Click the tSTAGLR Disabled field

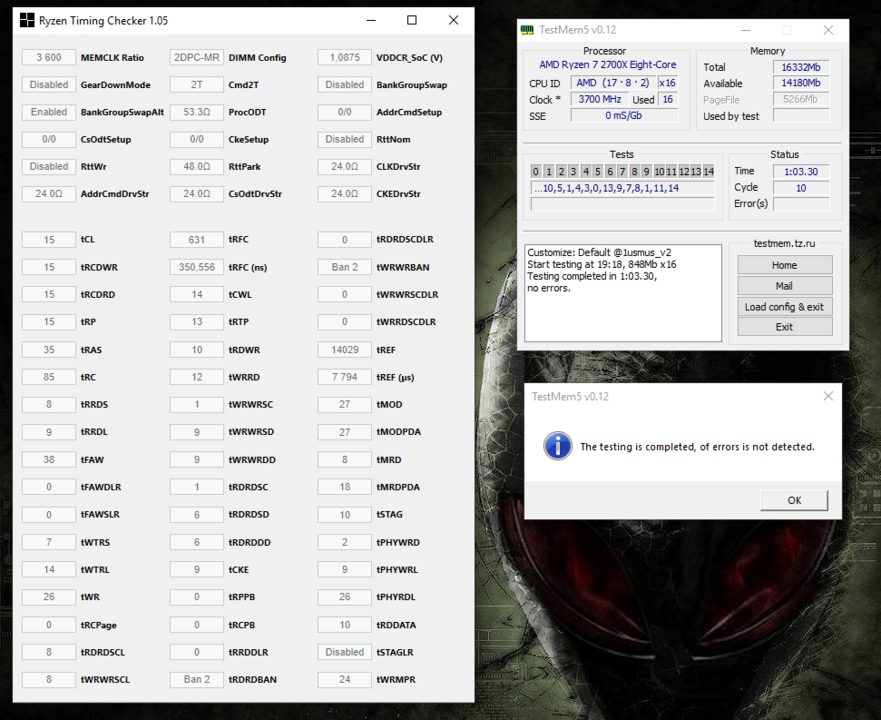tap(344, 652)
